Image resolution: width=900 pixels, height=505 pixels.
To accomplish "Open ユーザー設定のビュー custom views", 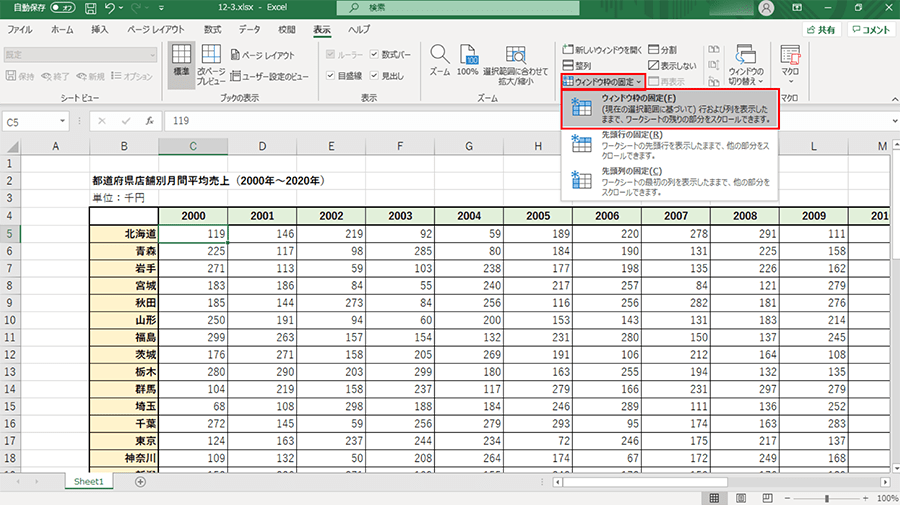I will [269, 76].
